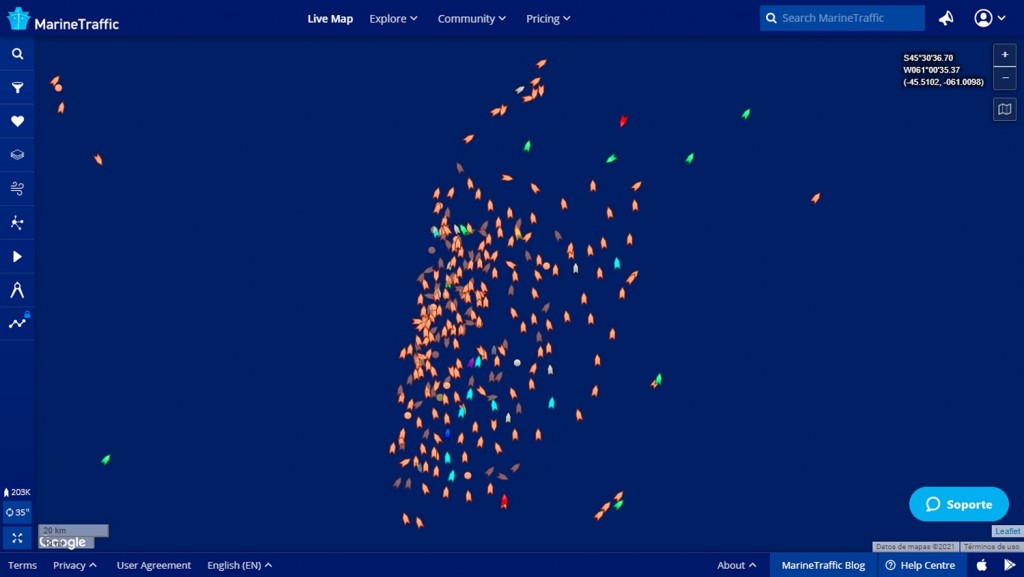Open the user account dropdown
This screenshot has width=1024, height=577.
pos(989,18)
